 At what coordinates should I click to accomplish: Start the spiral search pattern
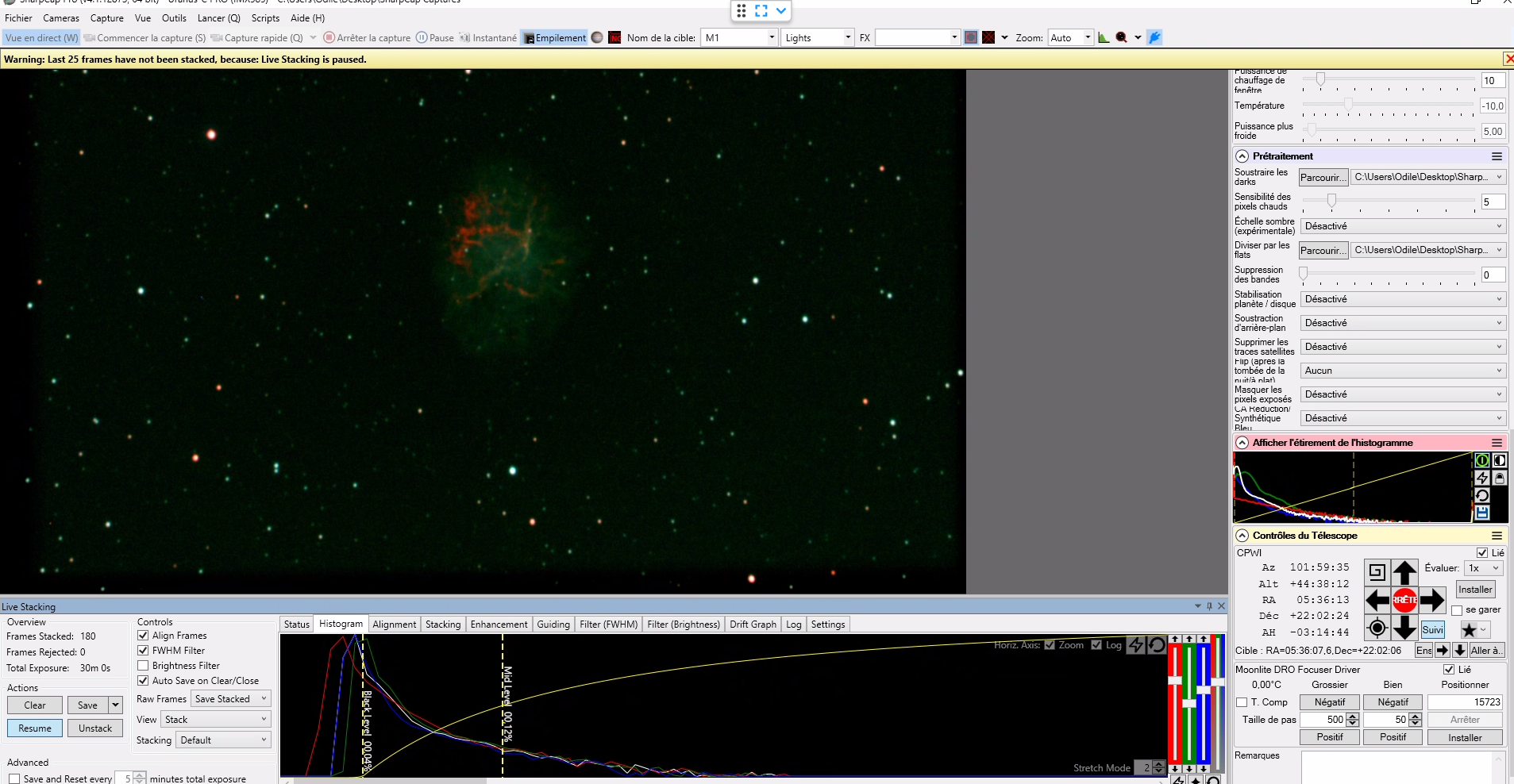tap(1377, 572)
